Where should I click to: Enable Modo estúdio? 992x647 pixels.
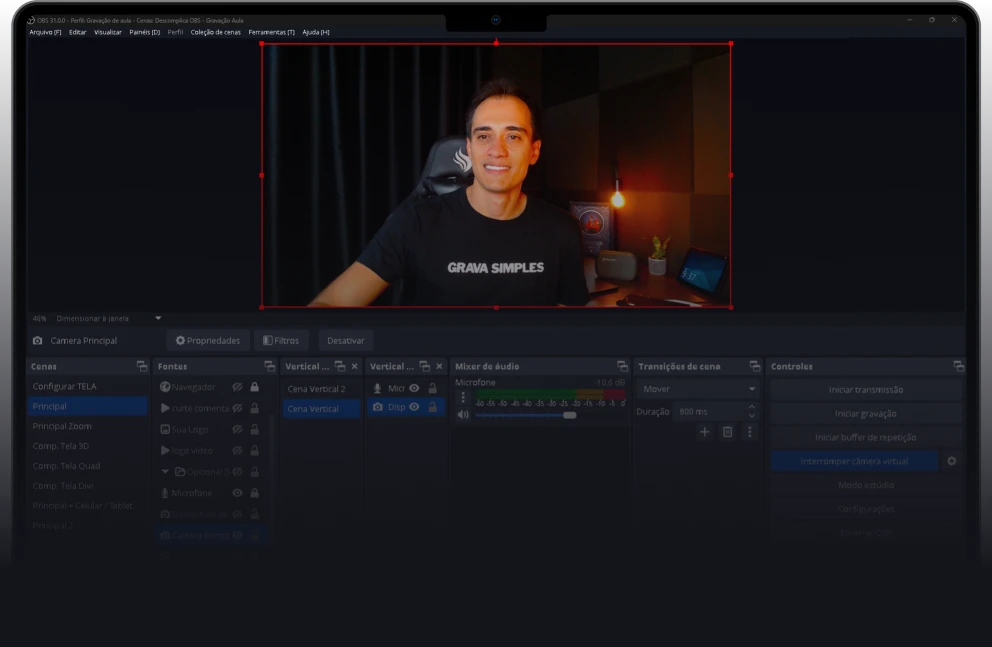point(865,485)
